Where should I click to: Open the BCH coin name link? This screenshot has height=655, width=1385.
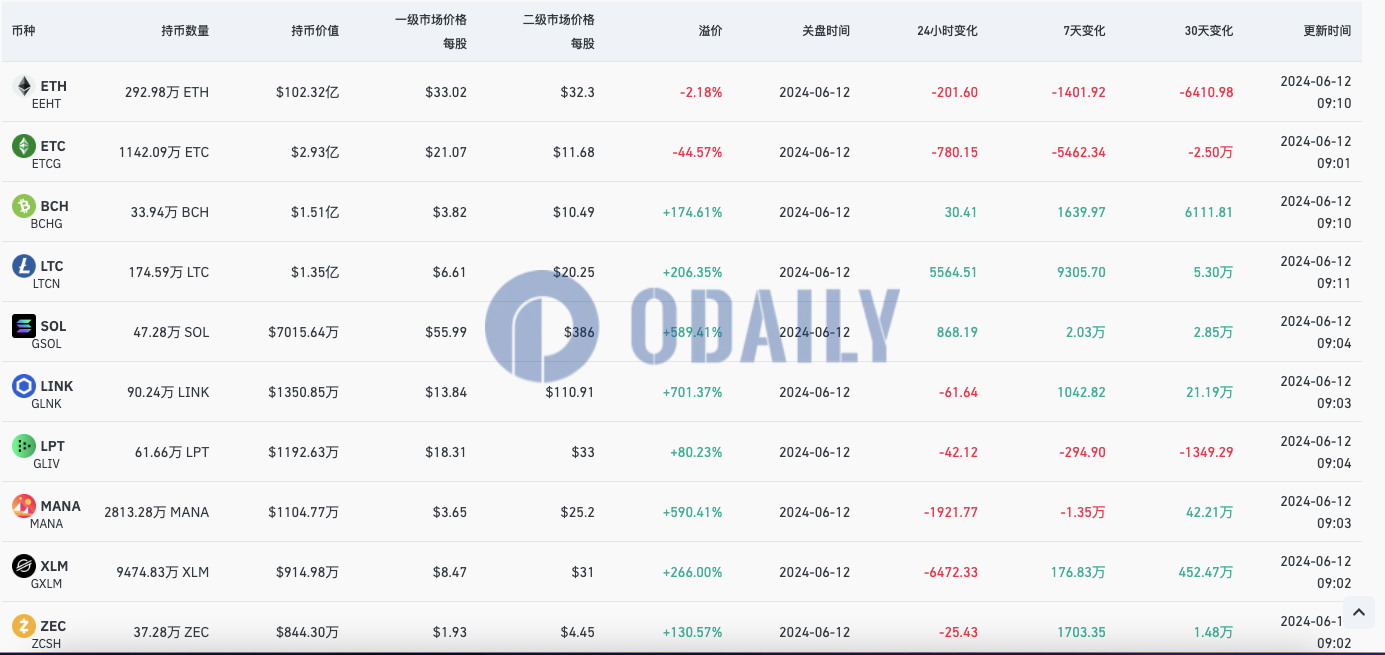[55, 206]
